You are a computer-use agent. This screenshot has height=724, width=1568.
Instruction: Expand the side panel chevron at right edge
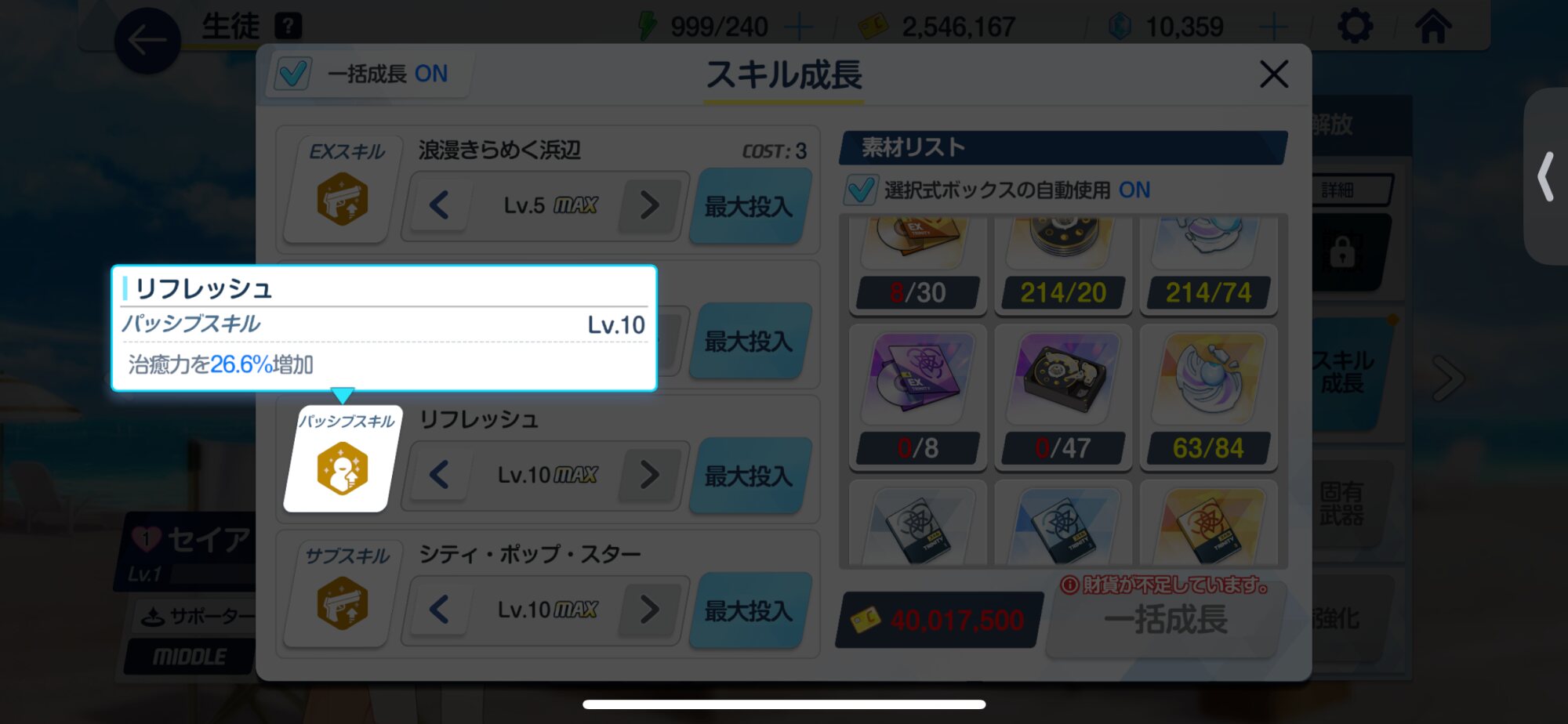tap(1546, 177)
